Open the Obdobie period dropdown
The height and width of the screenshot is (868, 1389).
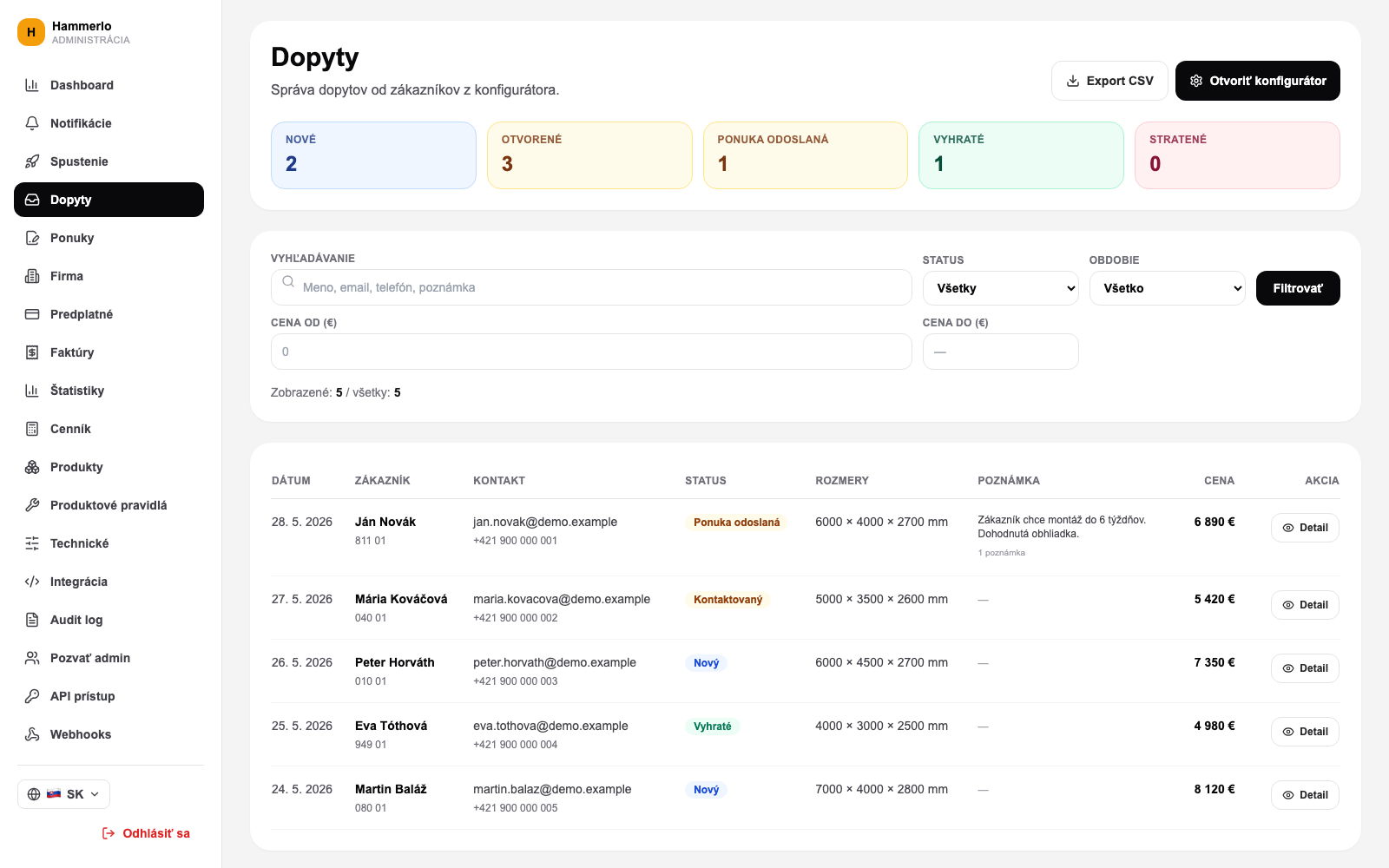click(1168, 288)
